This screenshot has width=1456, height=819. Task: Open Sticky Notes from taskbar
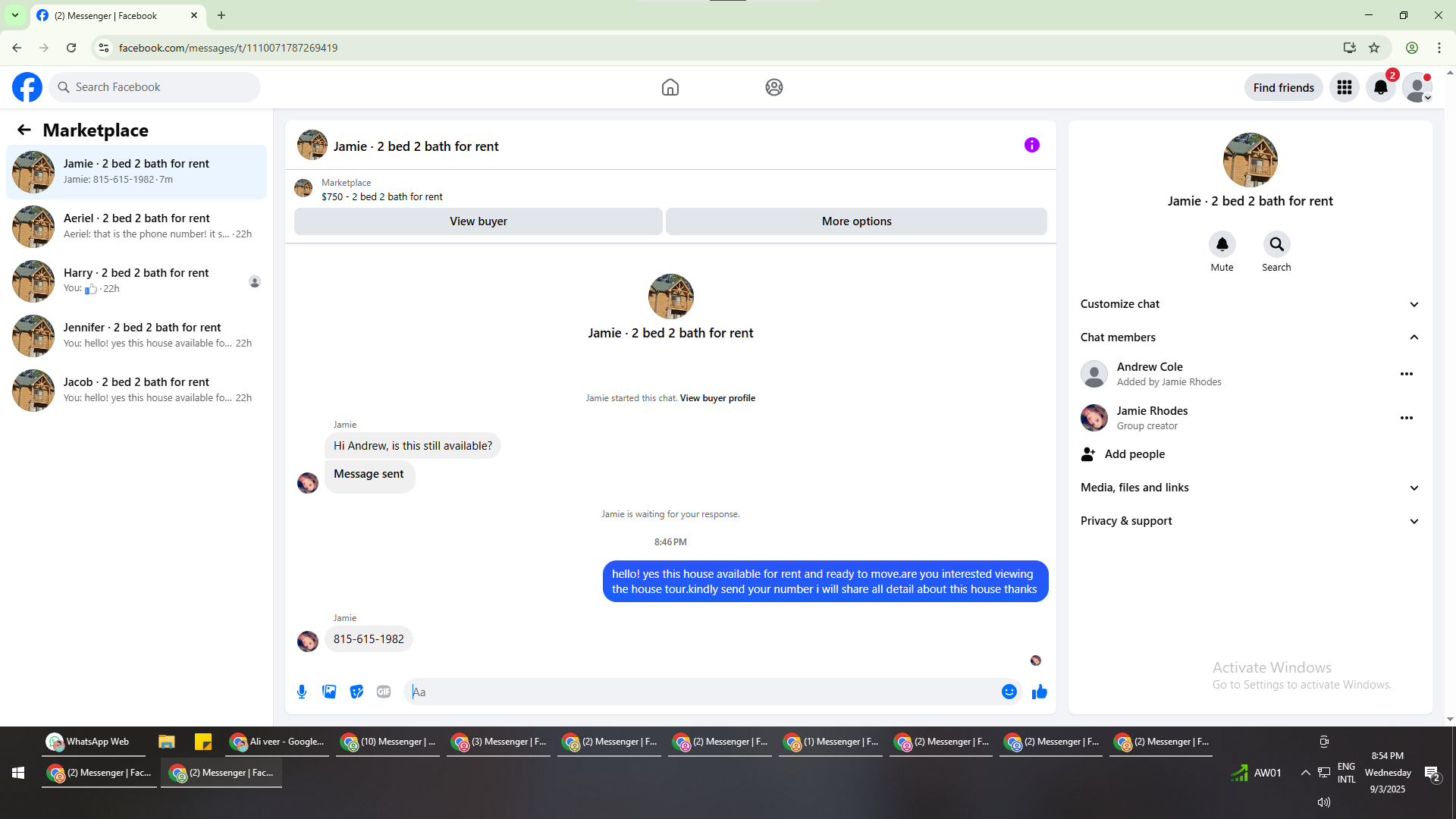point(203,742)
